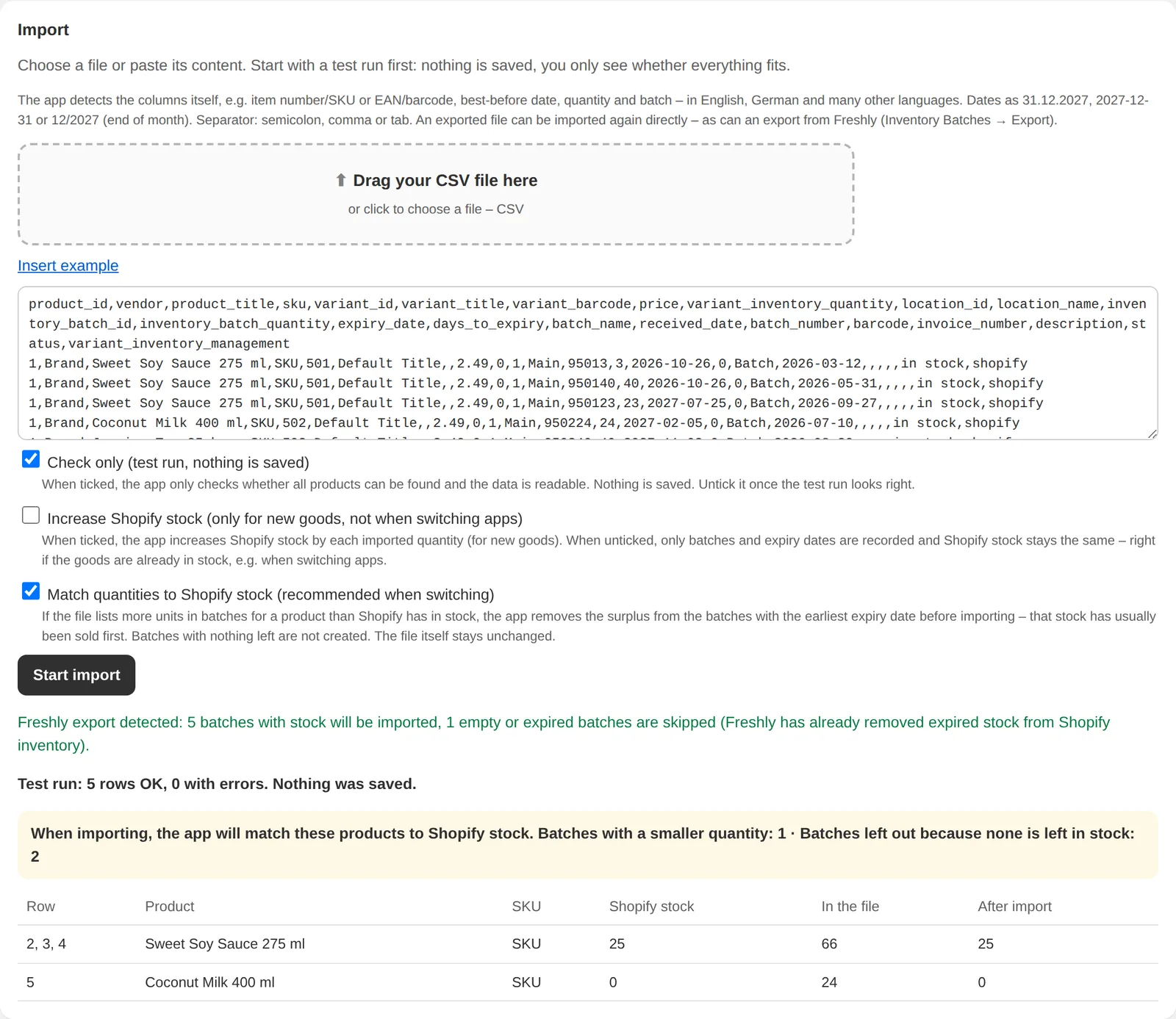
Task: Click the upload arrow icon in drop zone
Action: pos(340,180)
